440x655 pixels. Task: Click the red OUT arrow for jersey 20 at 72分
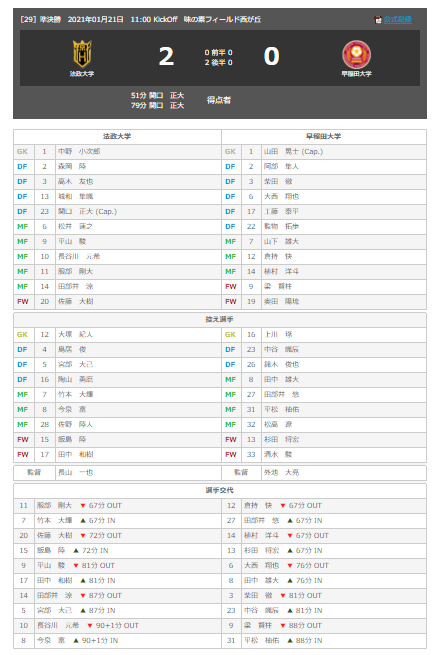tap(83, 536)
